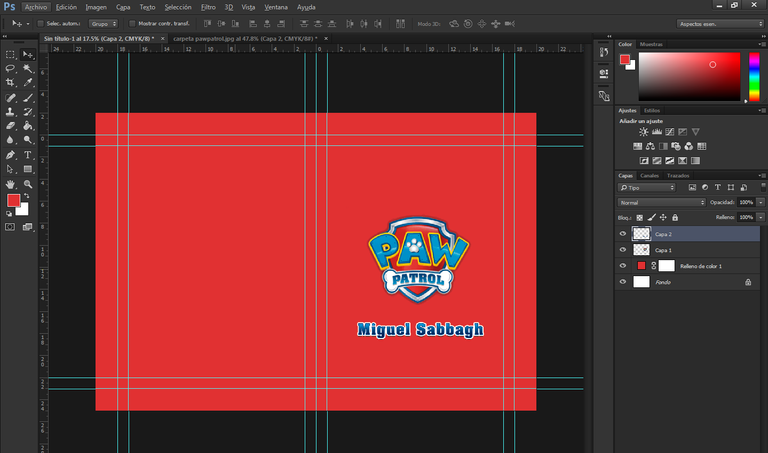Click the hue spectrum bar
This screenshot has width=768, height=453.
pos(754,76)
